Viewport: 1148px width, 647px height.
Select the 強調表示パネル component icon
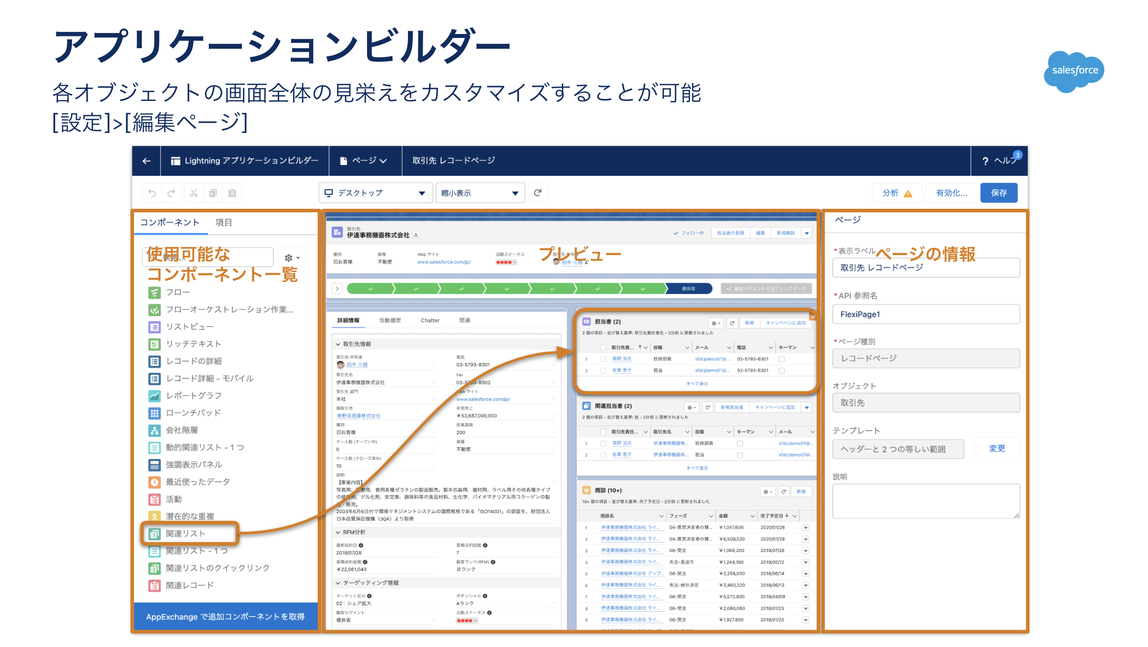154,465
